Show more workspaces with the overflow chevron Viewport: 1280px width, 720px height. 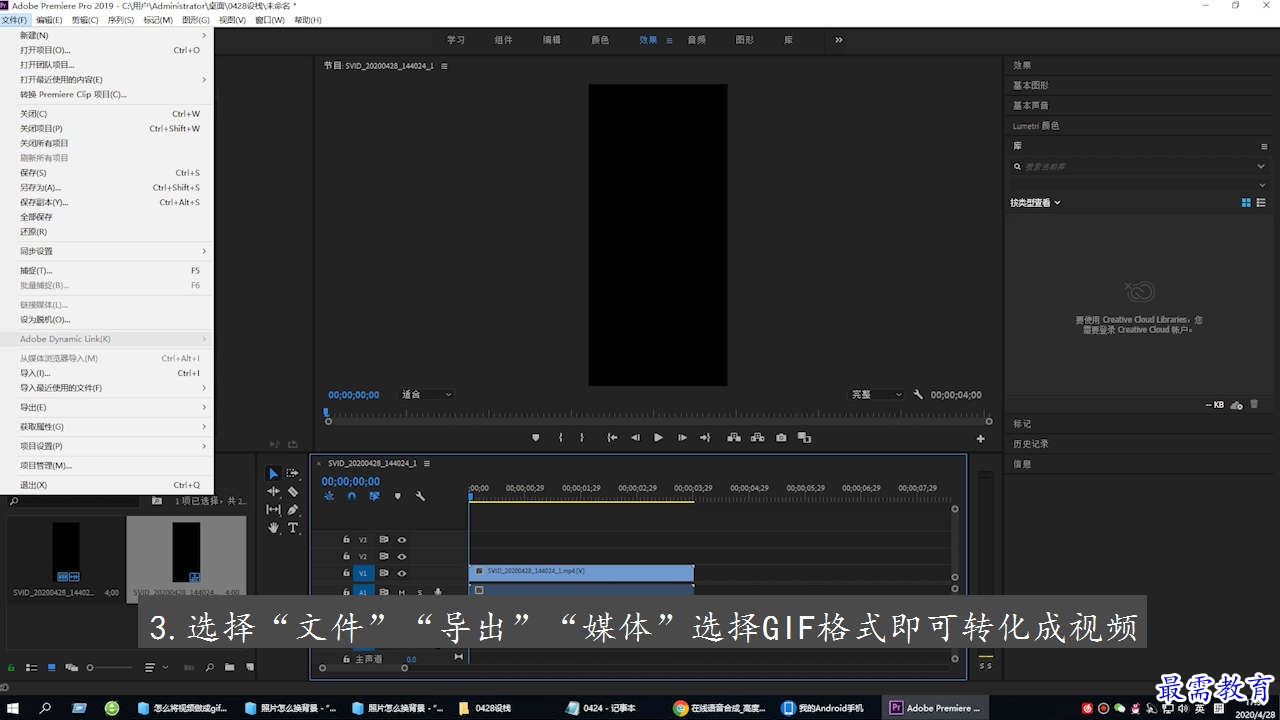point(838,40)
